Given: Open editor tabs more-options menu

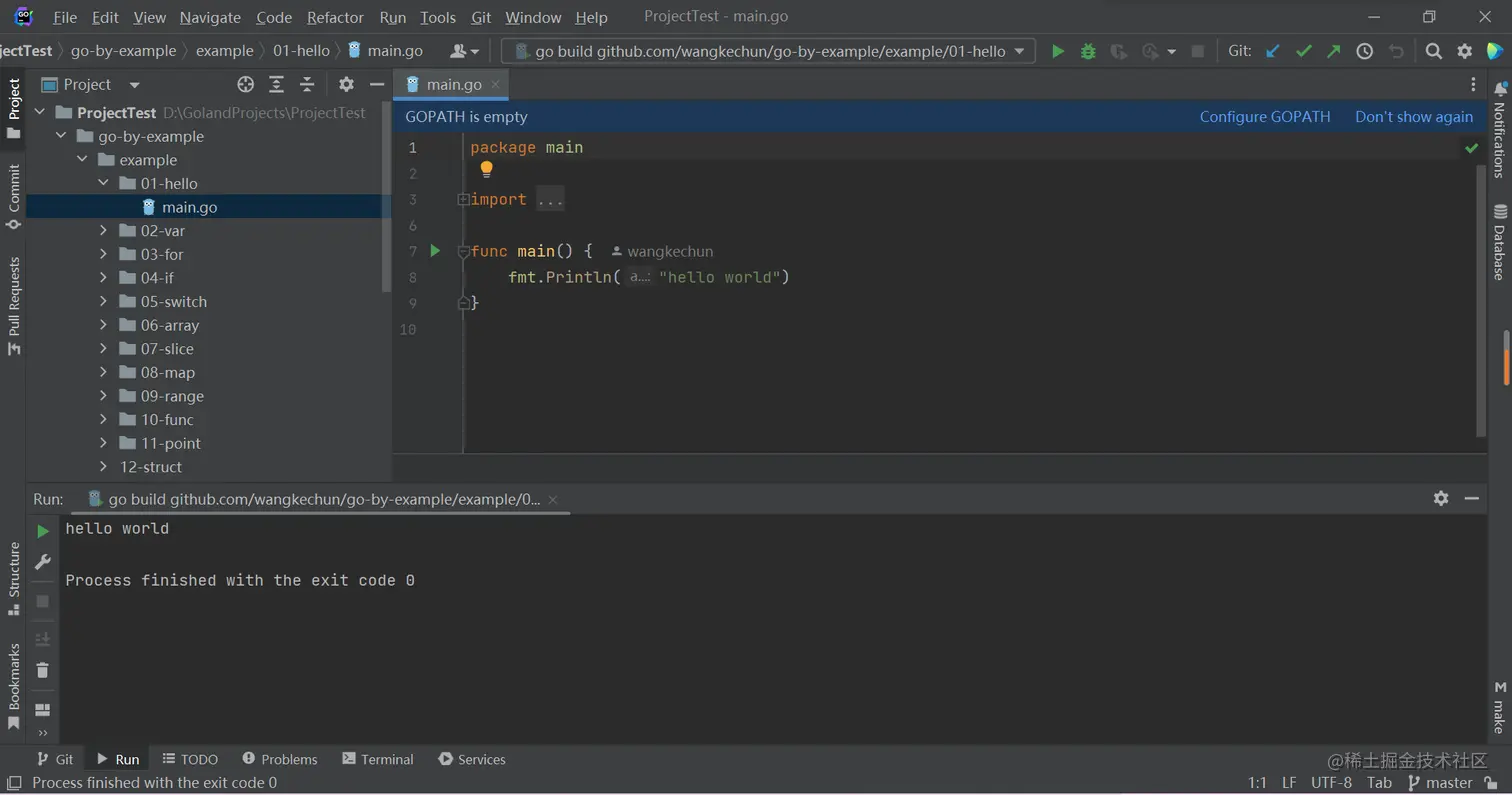Looking at the screenshot, I should [1473, 85].
